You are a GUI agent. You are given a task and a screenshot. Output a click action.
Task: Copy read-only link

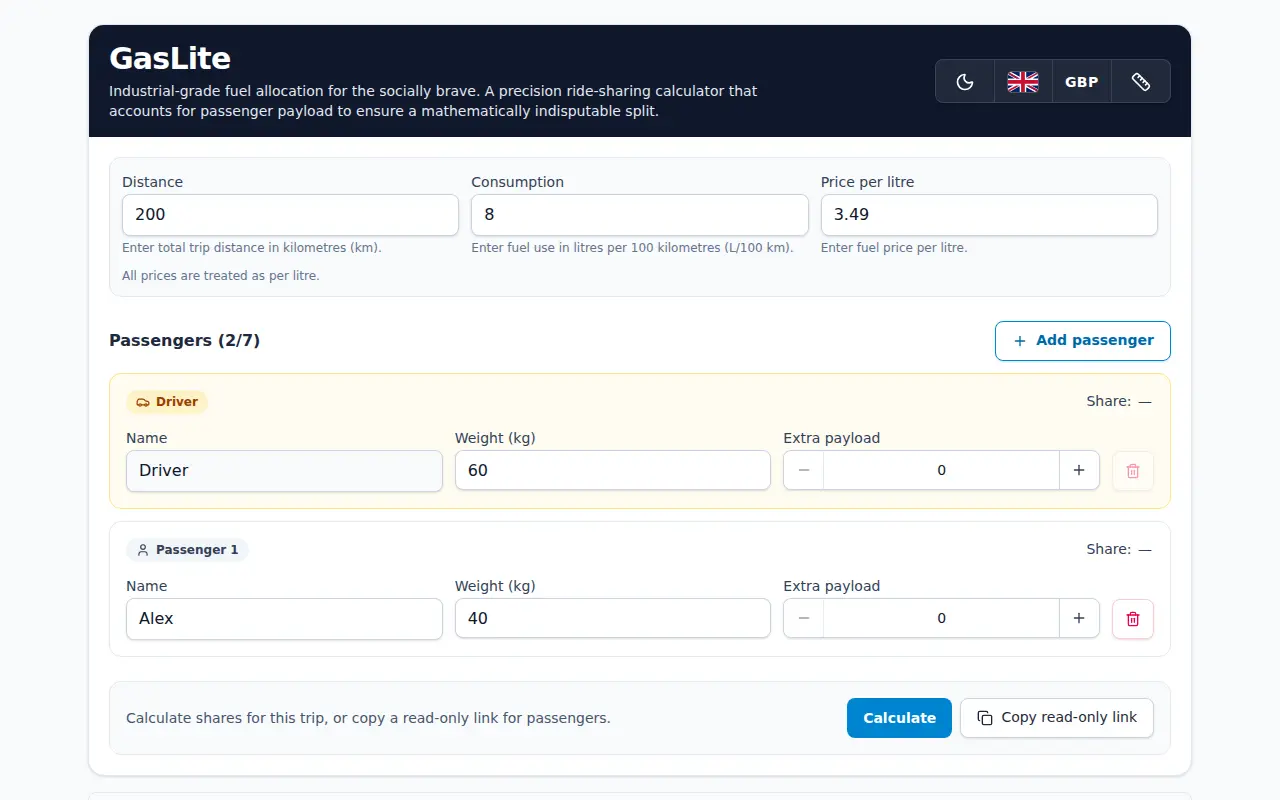(x=1057, y=718)
